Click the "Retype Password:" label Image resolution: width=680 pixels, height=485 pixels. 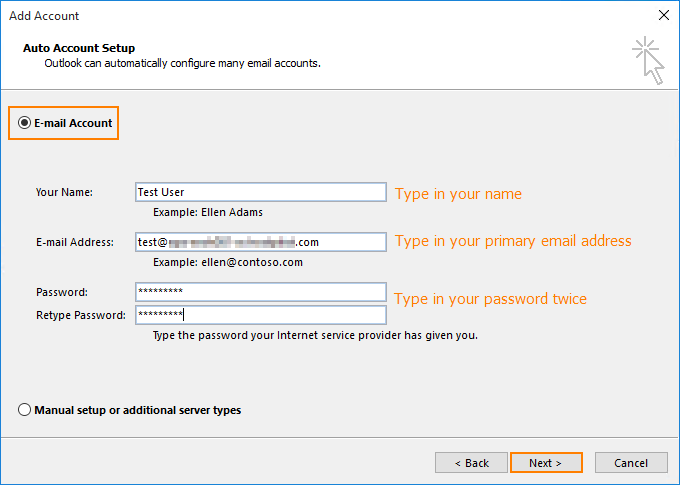point(80,316)
